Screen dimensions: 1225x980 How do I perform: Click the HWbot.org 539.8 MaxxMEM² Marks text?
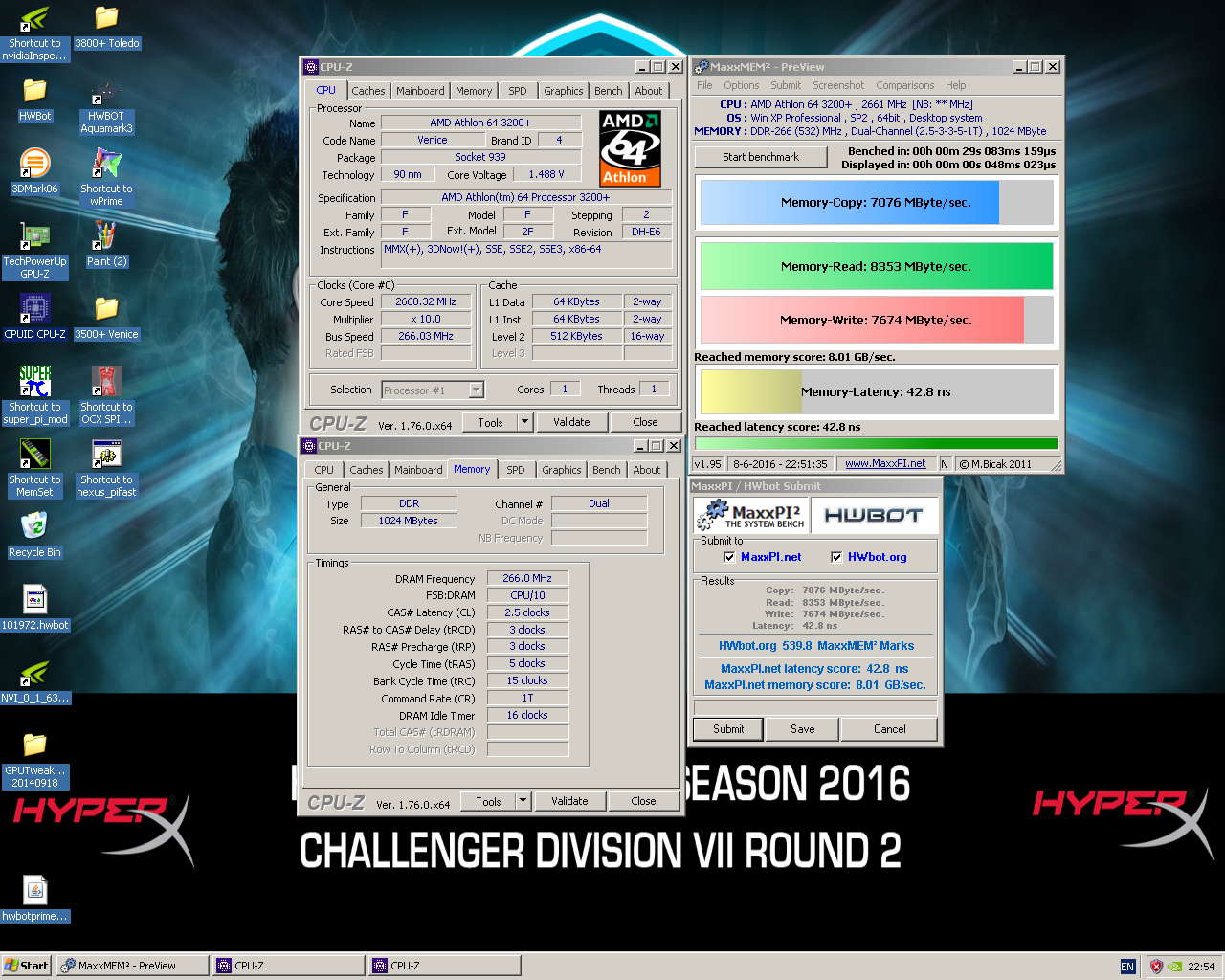pos(816,646)
